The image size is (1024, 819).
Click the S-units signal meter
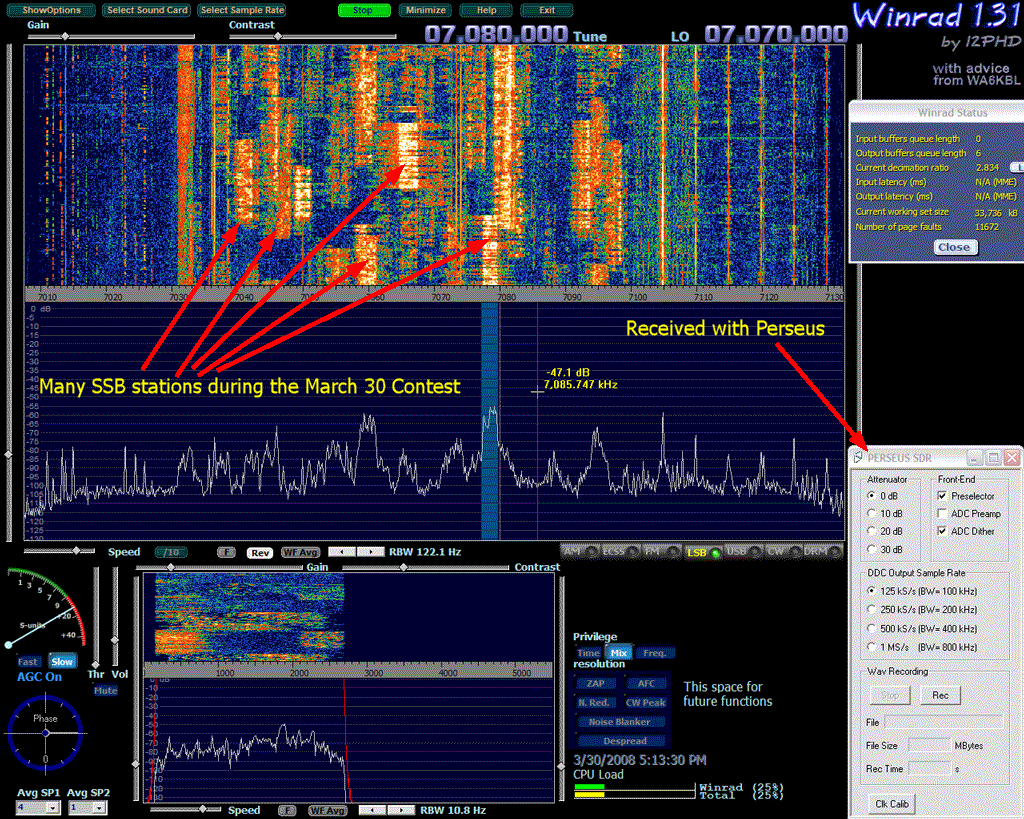point(44,609)
